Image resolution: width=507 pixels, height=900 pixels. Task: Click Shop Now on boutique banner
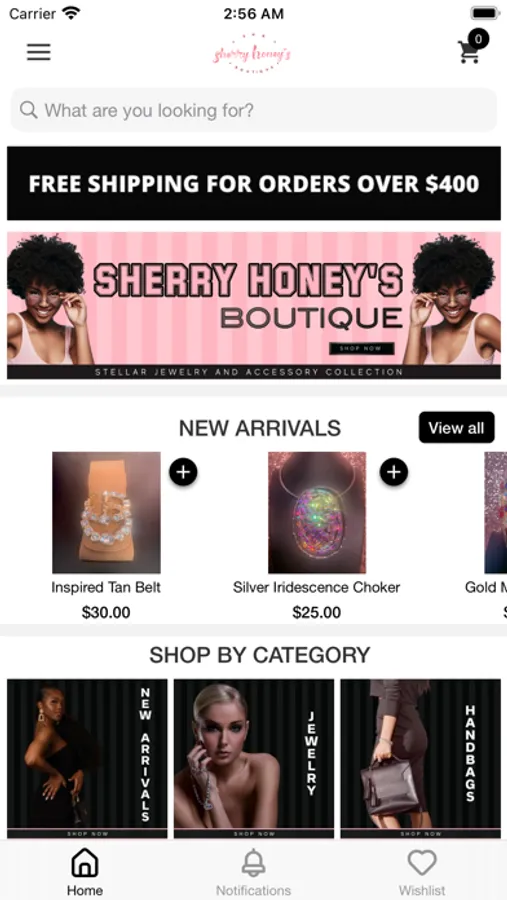click(x=362, y=348)
